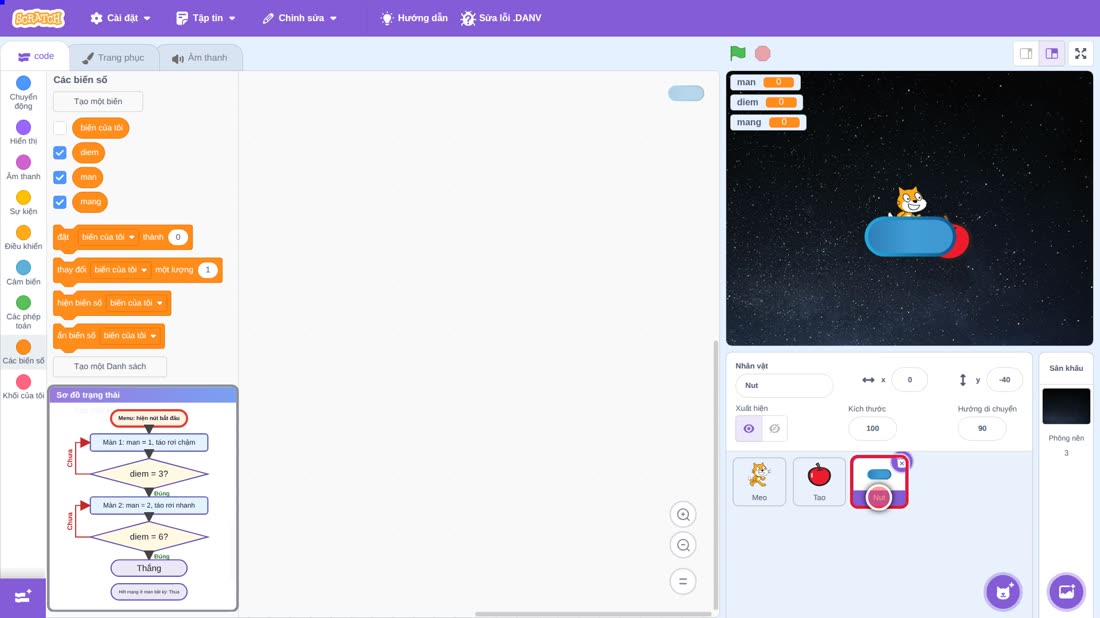The image size is (1100, 618).
Task: Open the Chỉnh sửa menu
Action: (x=300, y=18)
